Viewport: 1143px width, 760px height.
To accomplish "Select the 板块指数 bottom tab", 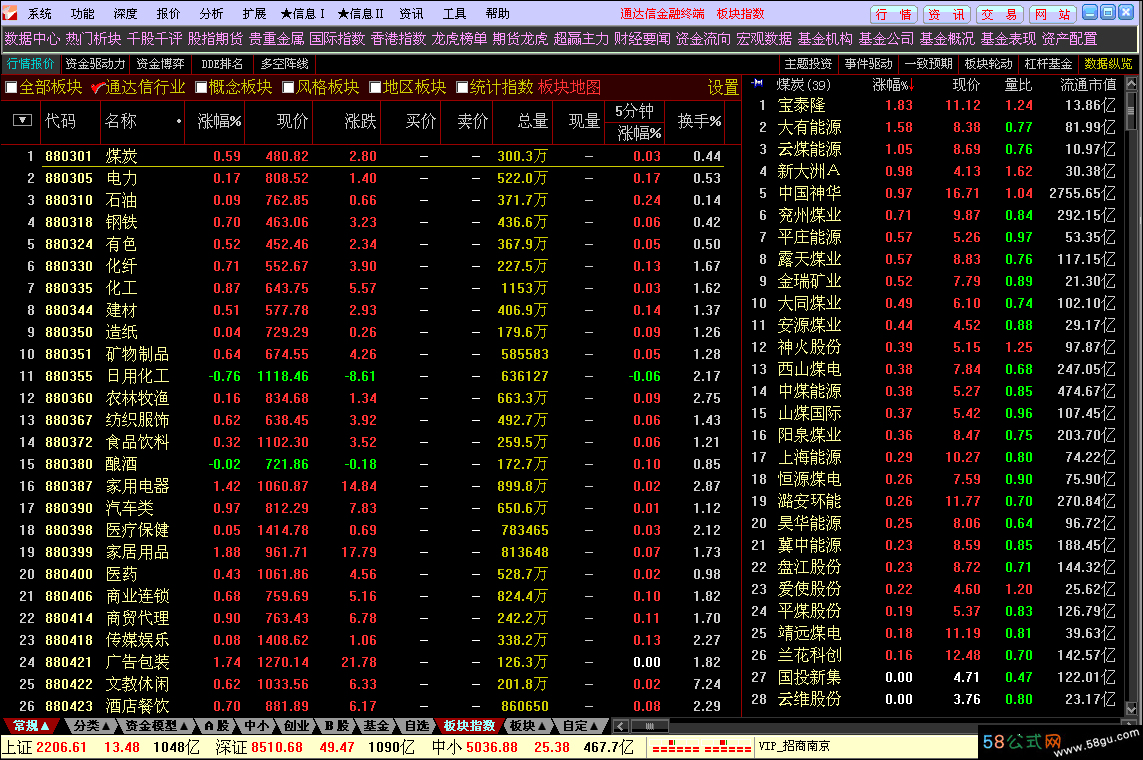I will [469, 726].
